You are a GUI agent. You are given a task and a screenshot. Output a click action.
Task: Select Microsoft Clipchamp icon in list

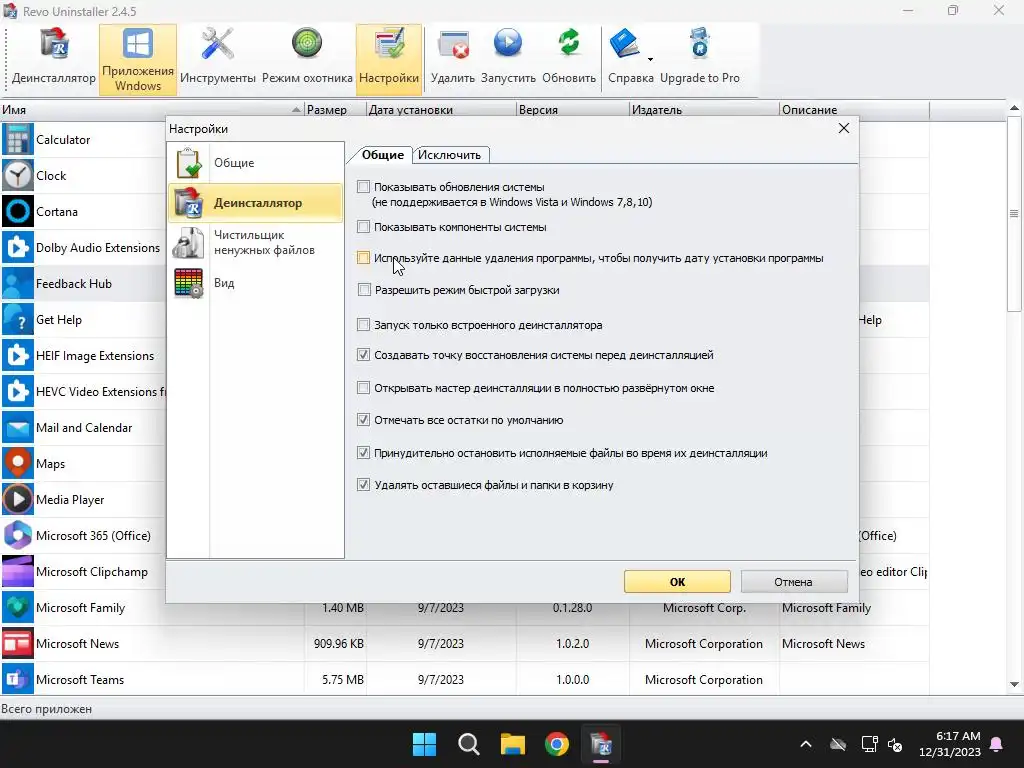coord(18,571)
